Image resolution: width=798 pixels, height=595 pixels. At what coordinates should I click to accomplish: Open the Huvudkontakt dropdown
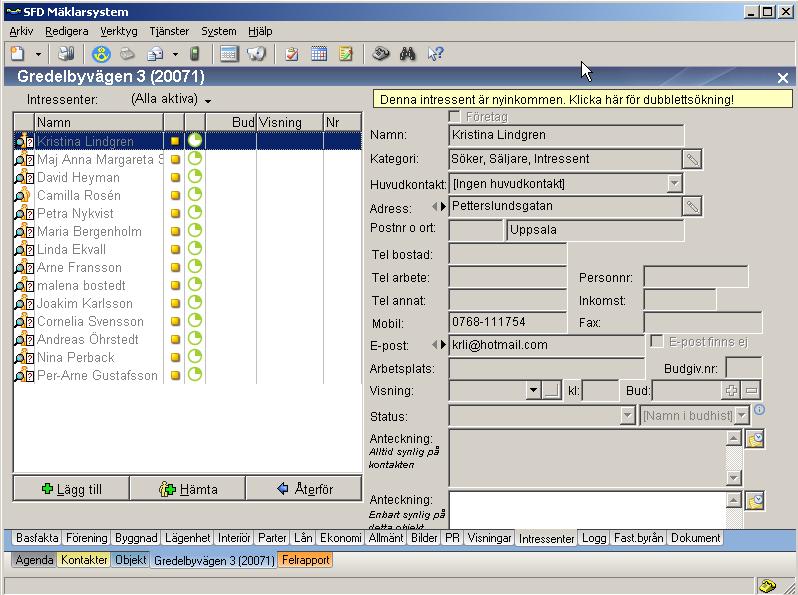pos(674,183)
